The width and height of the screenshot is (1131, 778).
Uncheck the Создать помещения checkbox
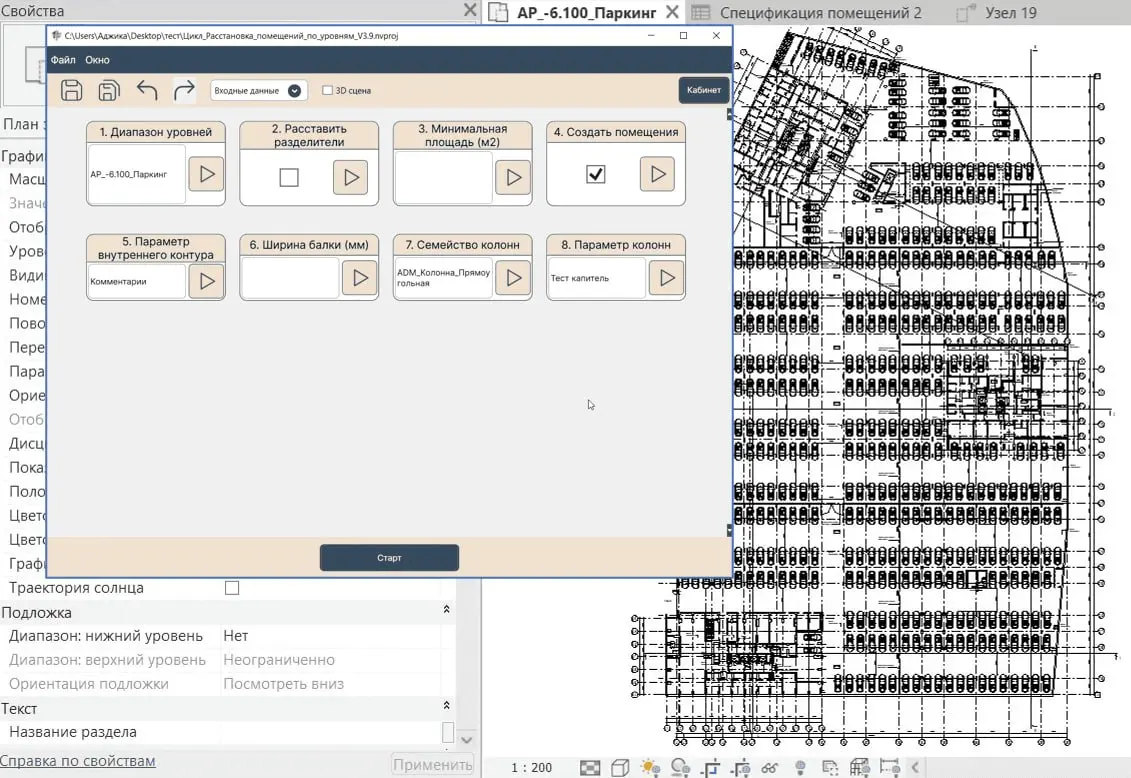click(x=595, y=174)
